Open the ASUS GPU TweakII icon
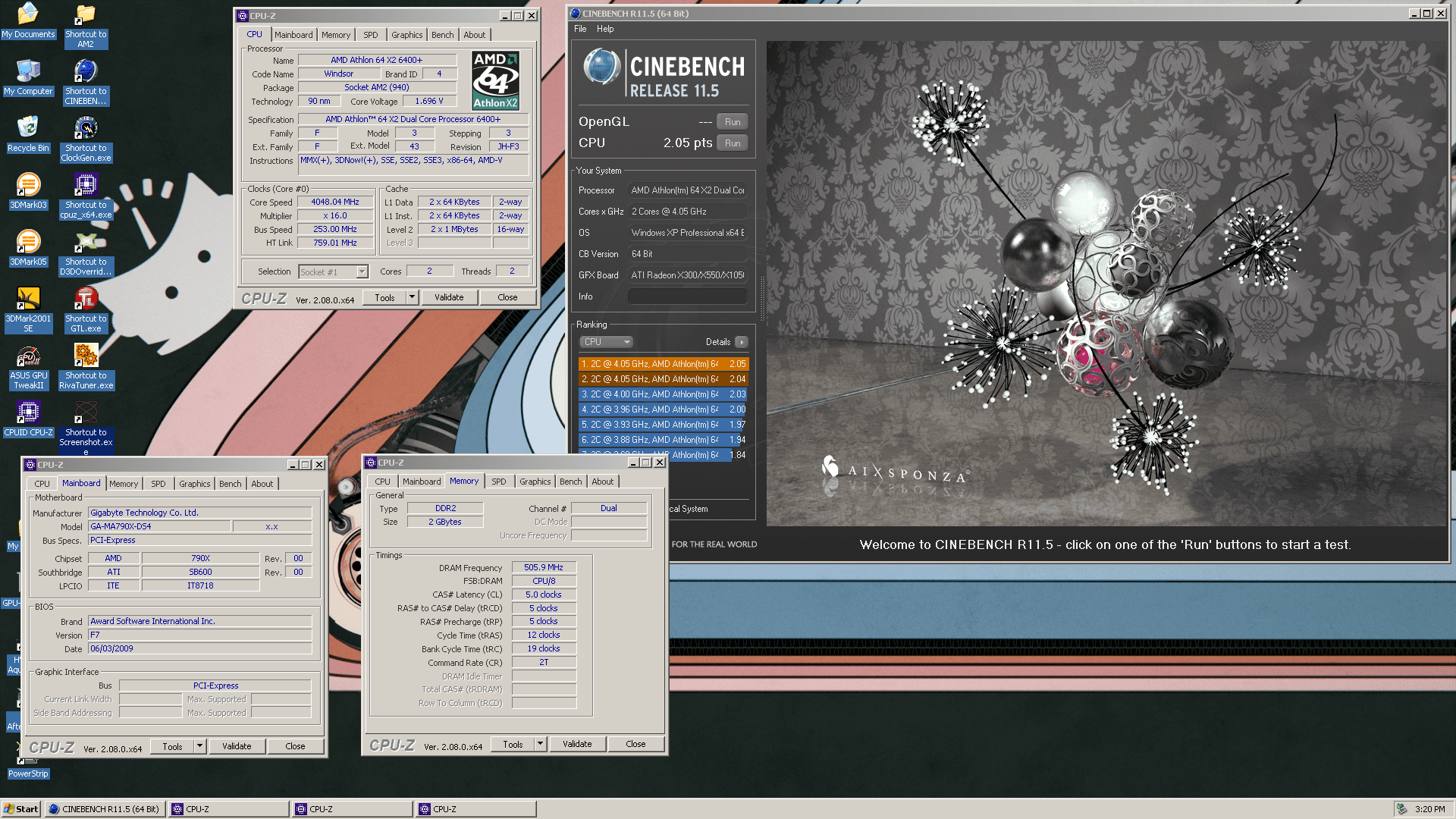Screen dimensions: 1456x819 tap(28, 356)
